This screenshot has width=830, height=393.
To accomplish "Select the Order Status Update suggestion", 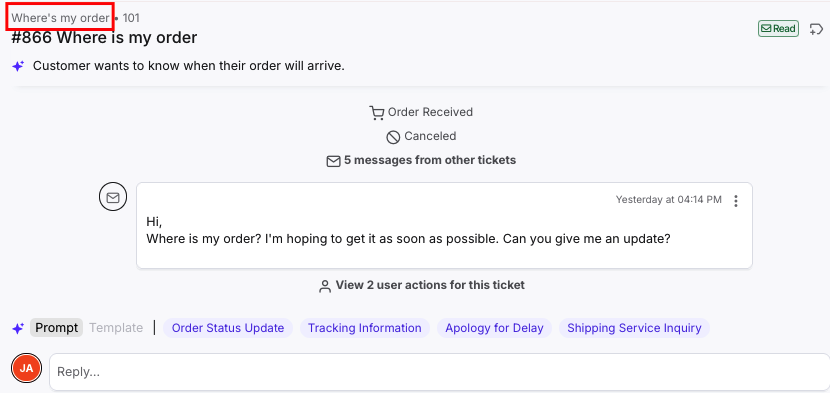I will (x=228, y=328).
